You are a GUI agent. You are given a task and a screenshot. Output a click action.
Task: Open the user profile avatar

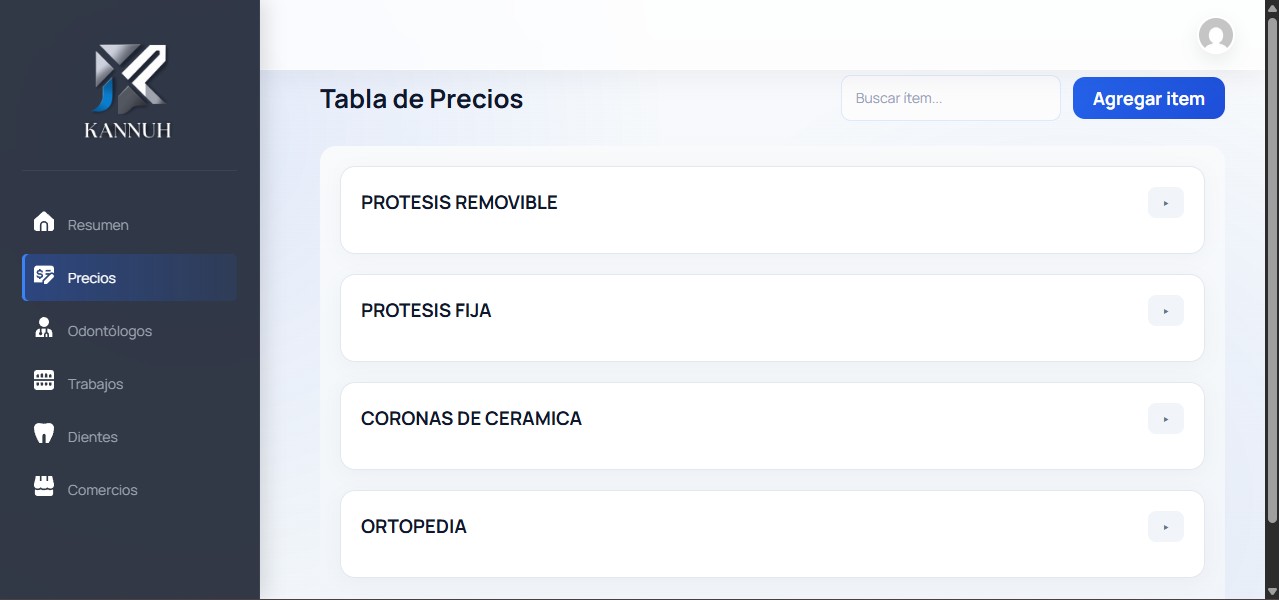click(1216, 36)
